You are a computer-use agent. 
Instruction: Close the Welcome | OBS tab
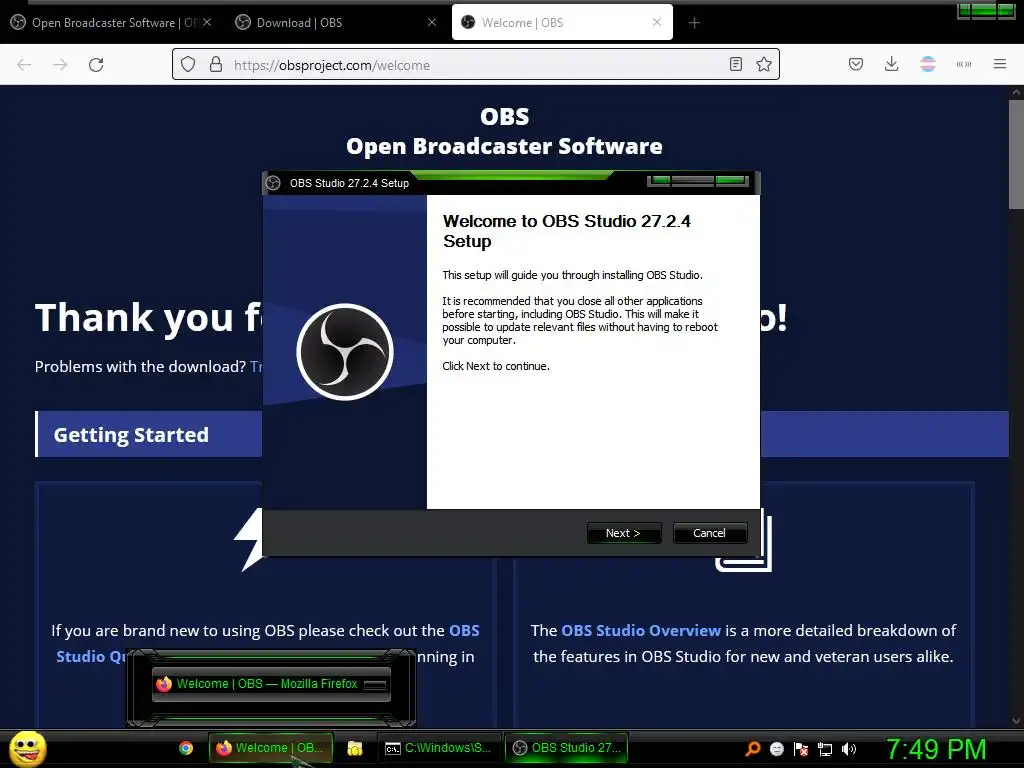657,22
